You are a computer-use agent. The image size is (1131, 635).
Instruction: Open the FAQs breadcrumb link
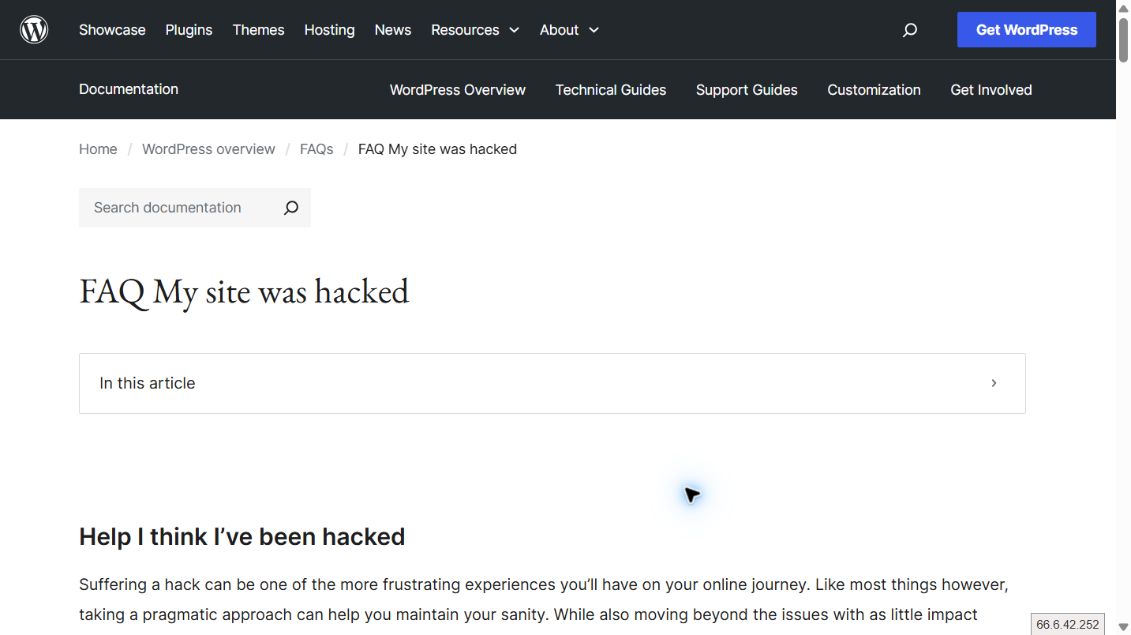[x=317, y=149]
